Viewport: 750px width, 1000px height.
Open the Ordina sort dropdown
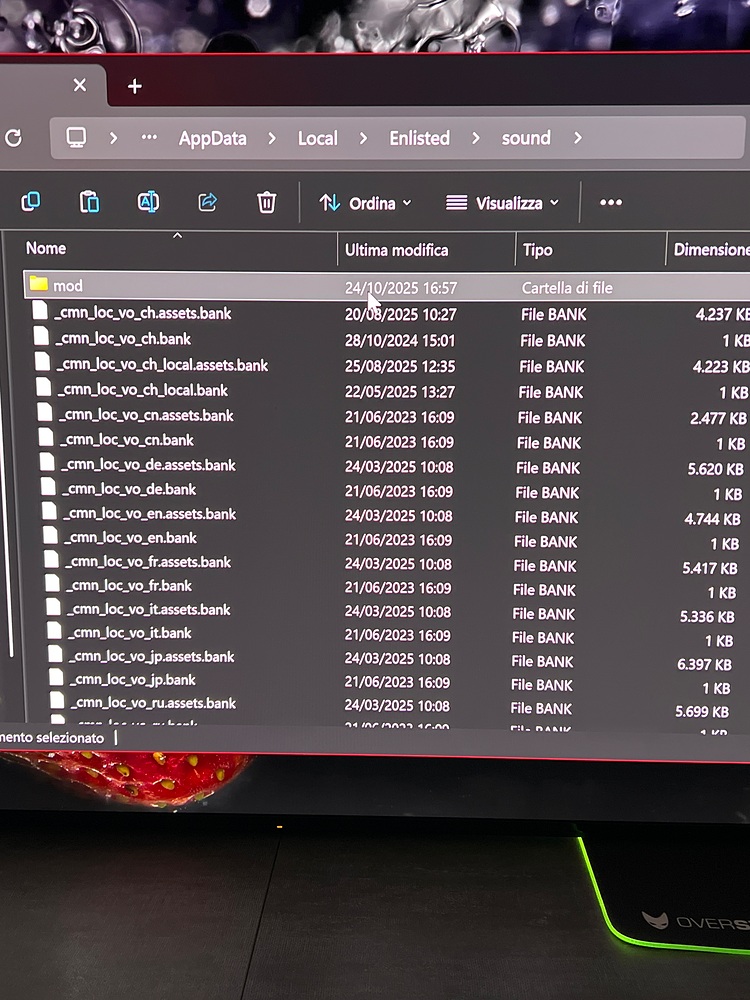(x=365, y=203)
